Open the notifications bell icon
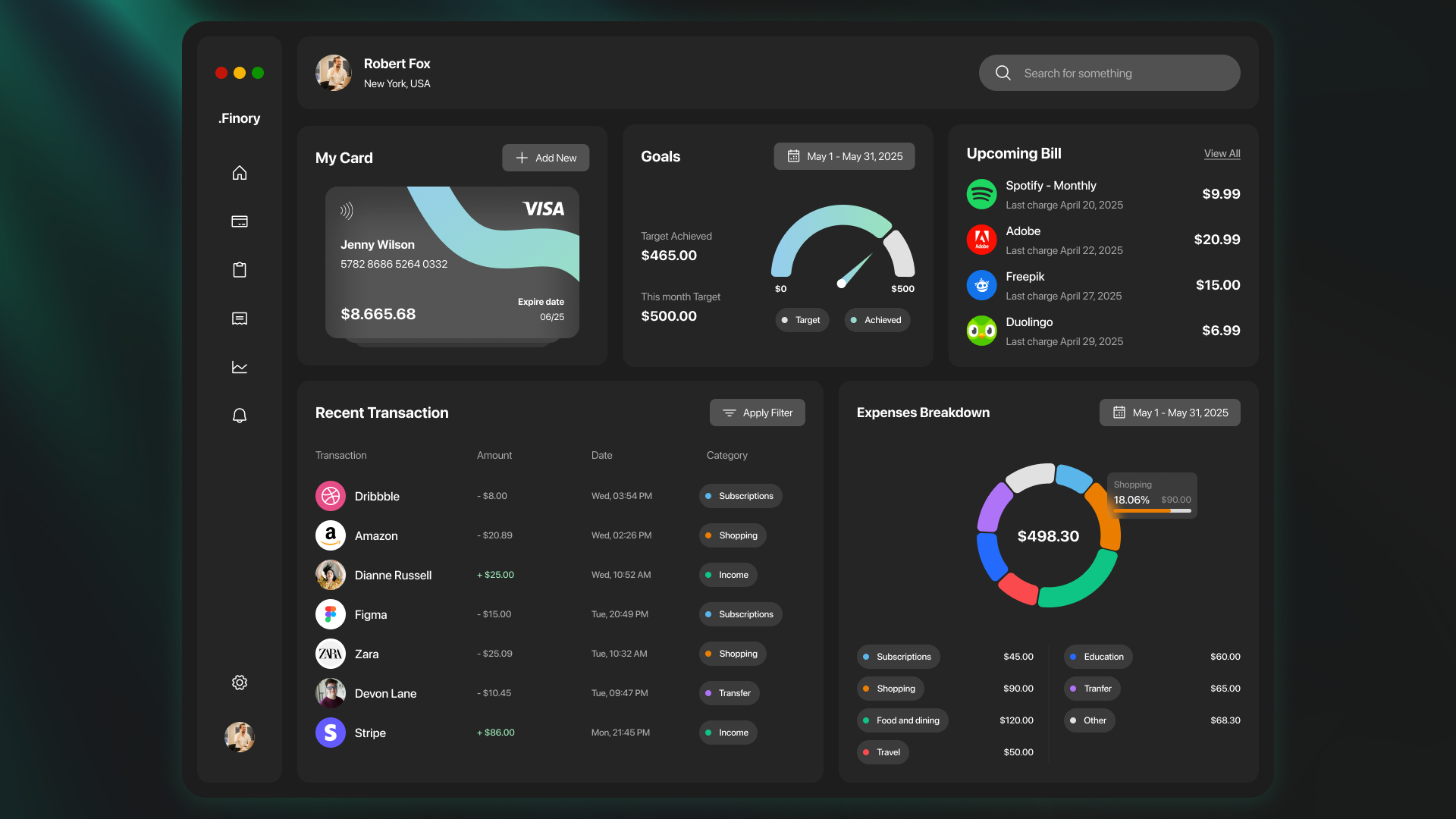This screenshot has width=1456, height=819. [240, 416]
